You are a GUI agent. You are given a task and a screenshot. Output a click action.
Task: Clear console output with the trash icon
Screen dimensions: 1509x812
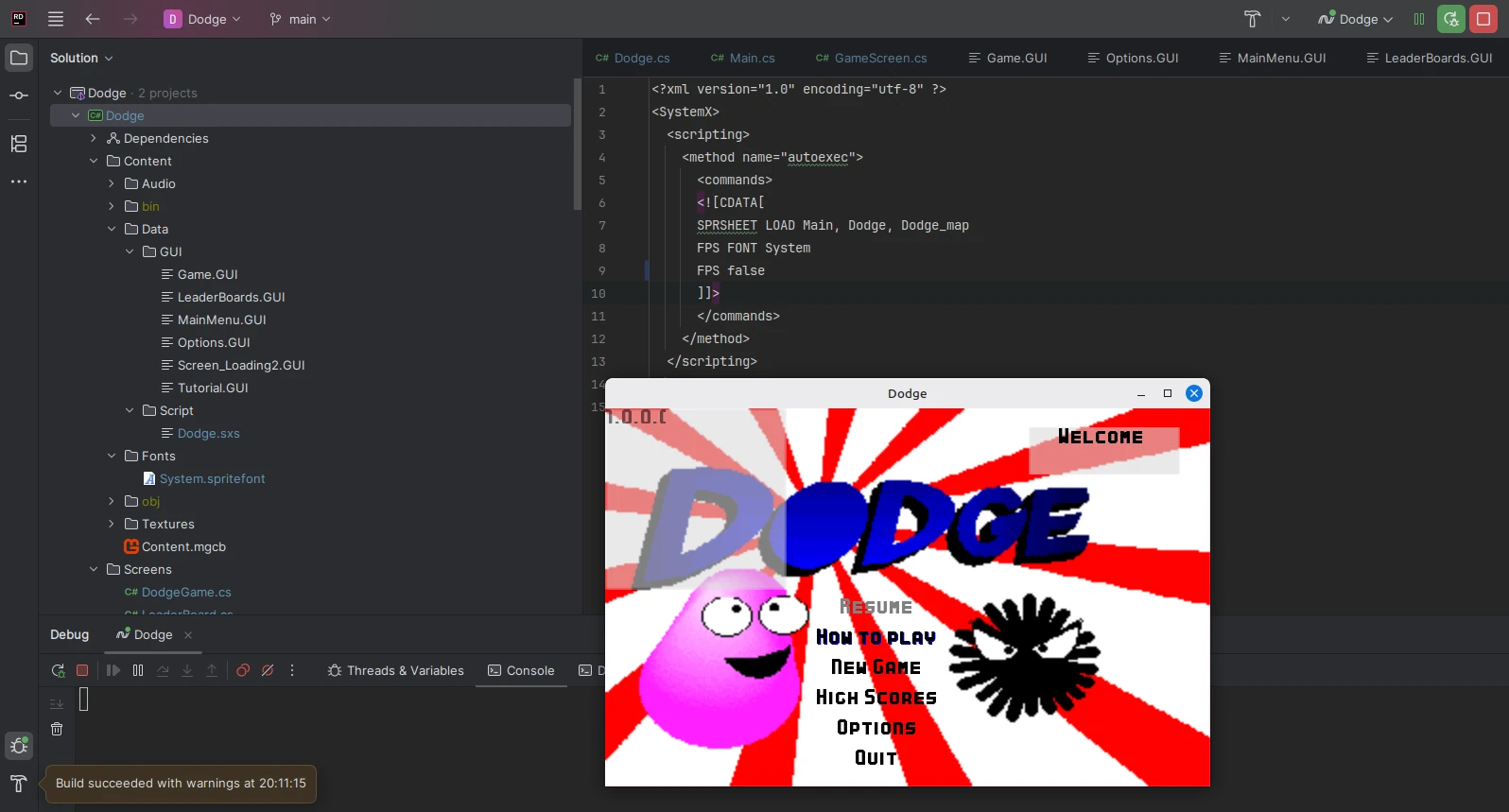[57, 729]
